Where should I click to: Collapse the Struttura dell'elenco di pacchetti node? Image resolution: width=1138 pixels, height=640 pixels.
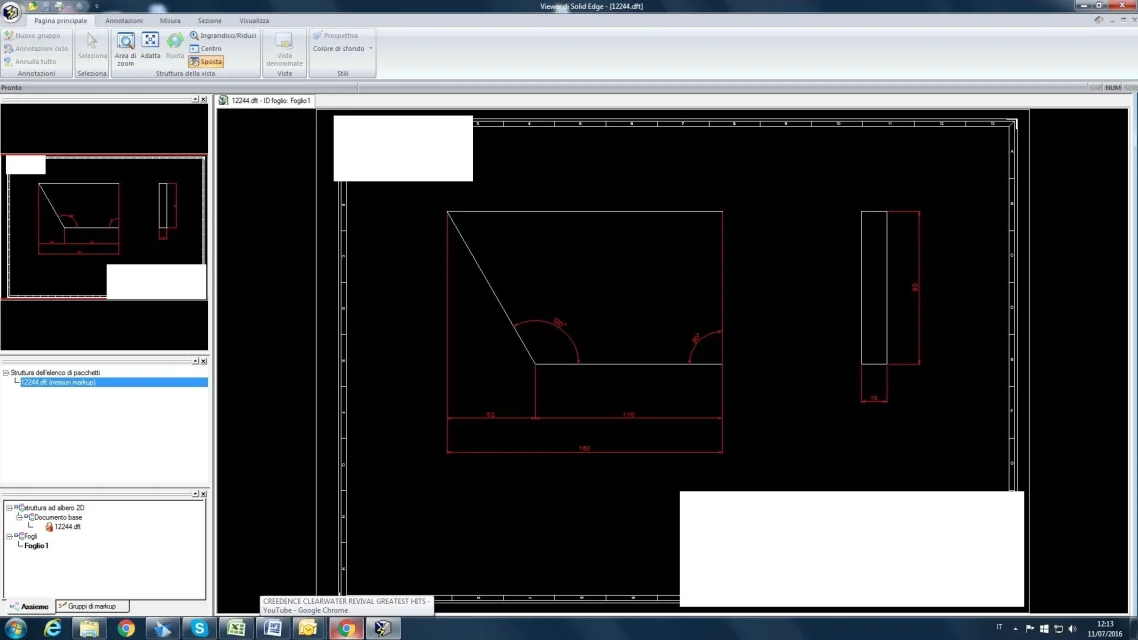(x=6, y=373)
